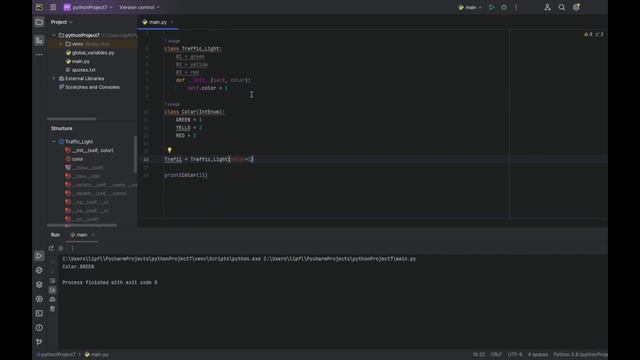Close main tab in Run panel
Screen dimensions: 640x360
pyautogui.click(x=93, y=235)
